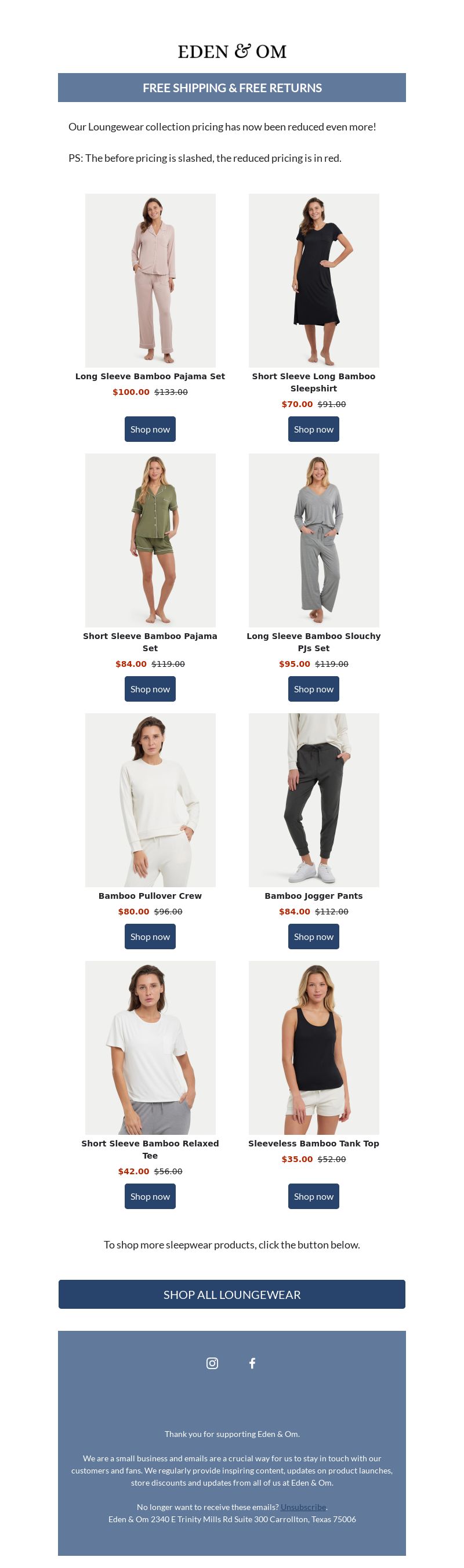The width and height of the screenshot is (464, 1568).
Task: Shop now for Sleeveless Bamboo Tank Top
Action: pyautogui.click(x=314, y=1196)
